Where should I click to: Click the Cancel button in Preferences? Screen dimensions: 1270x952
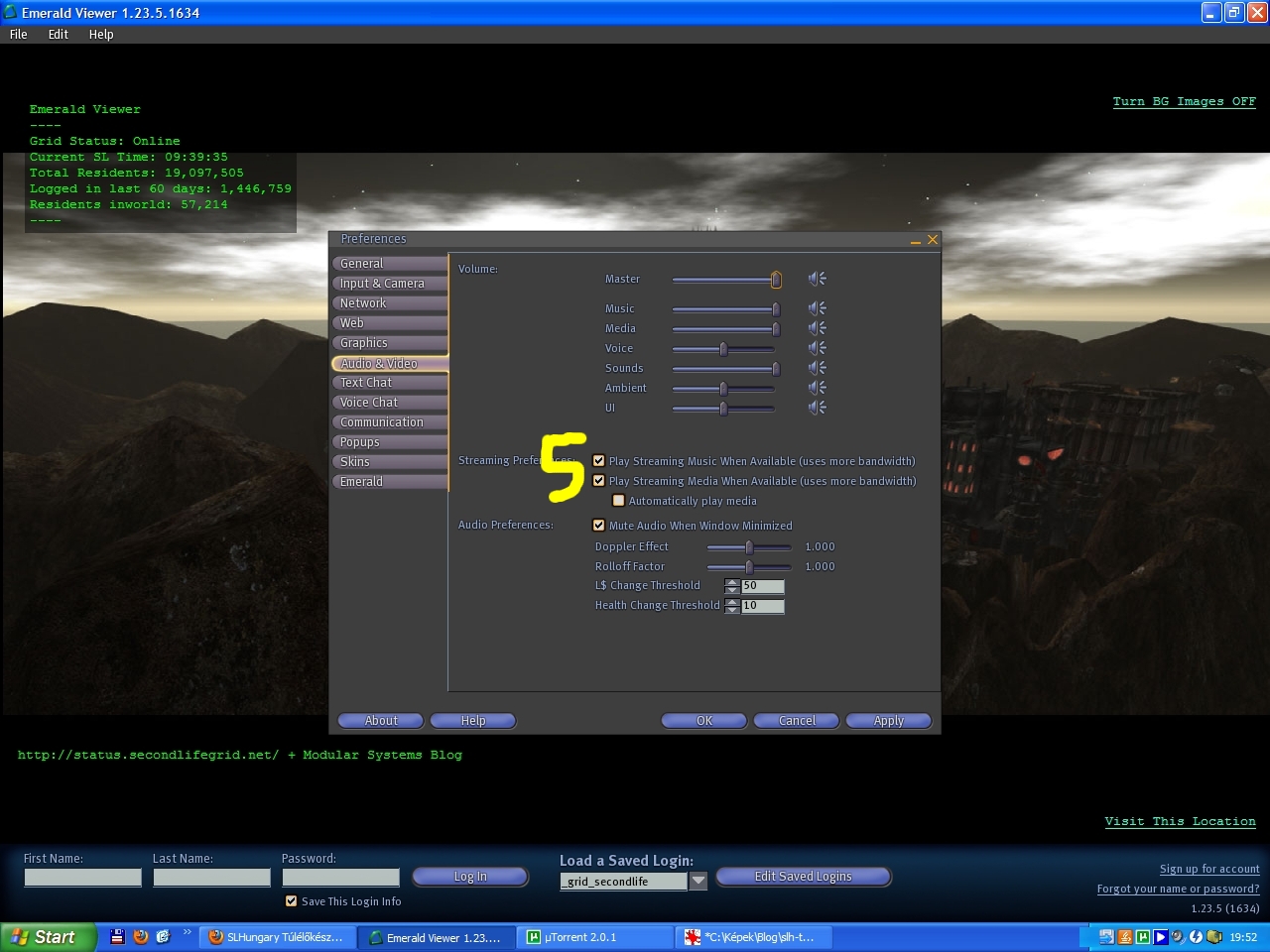pos(797,721)
